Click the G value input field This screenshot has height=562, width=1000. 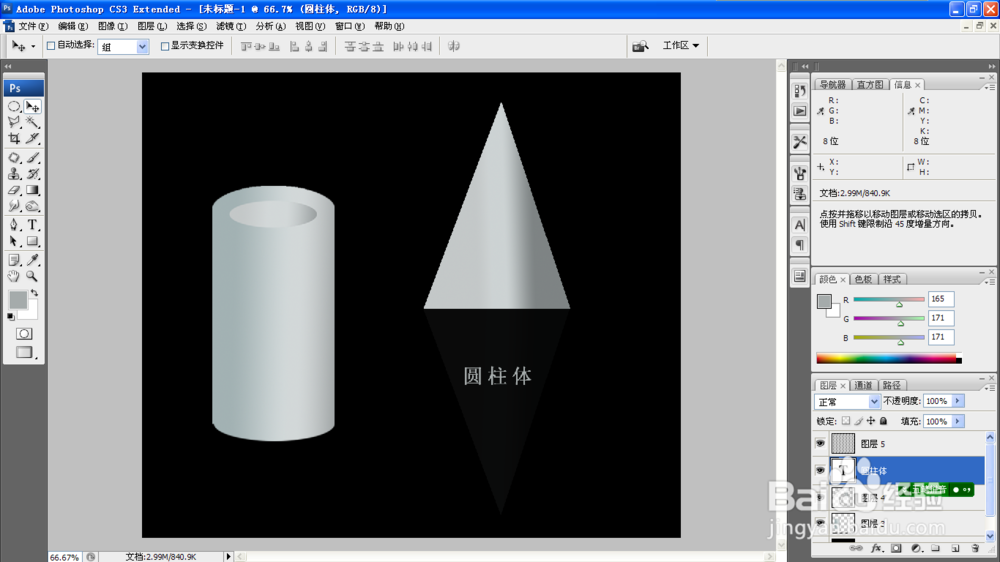pyautogui.click(x=941, y=318)
